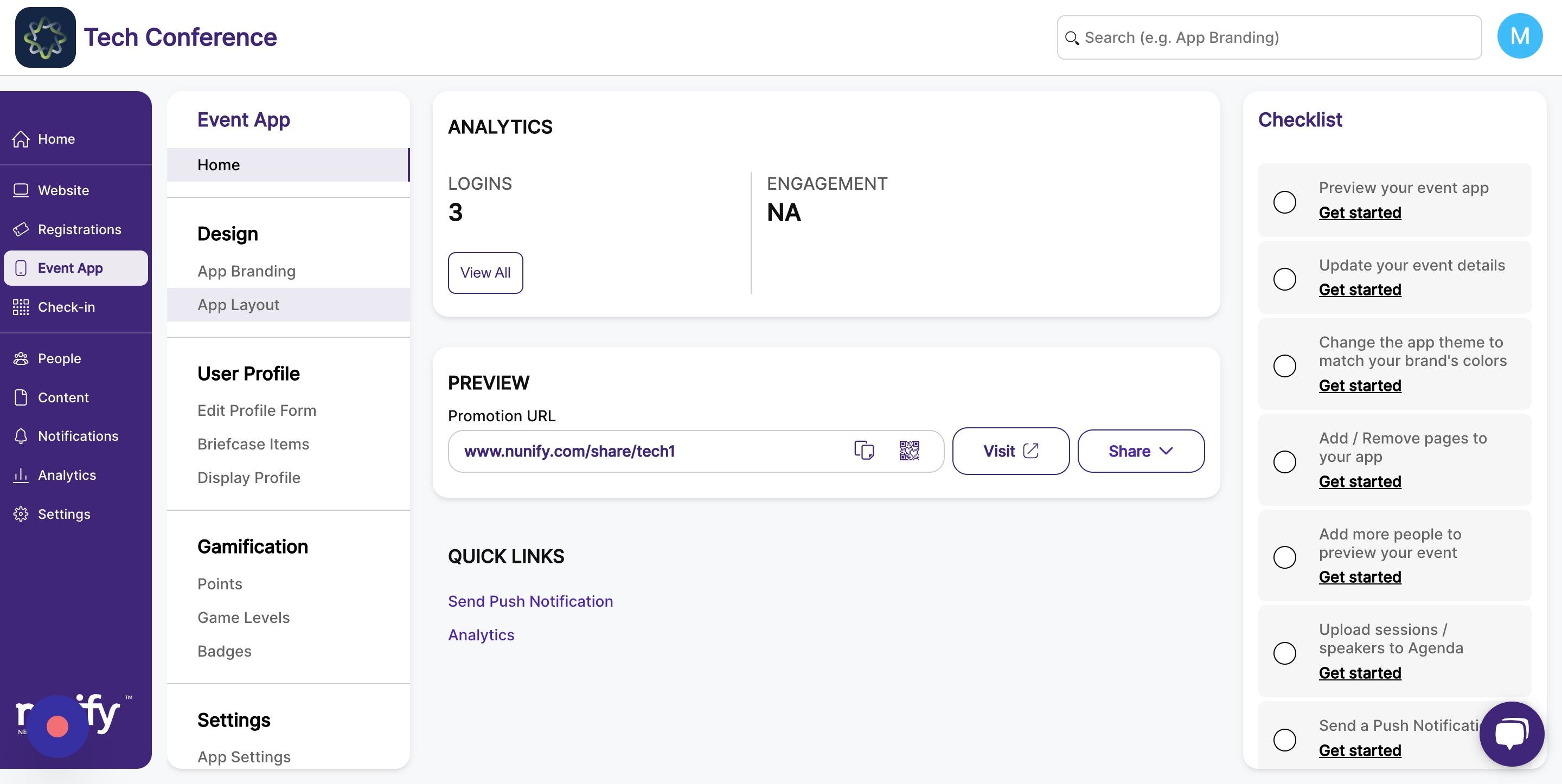The image size is (1562, 784).
Task: Show the QR code for the promotion URL
Action: point(909,451)
